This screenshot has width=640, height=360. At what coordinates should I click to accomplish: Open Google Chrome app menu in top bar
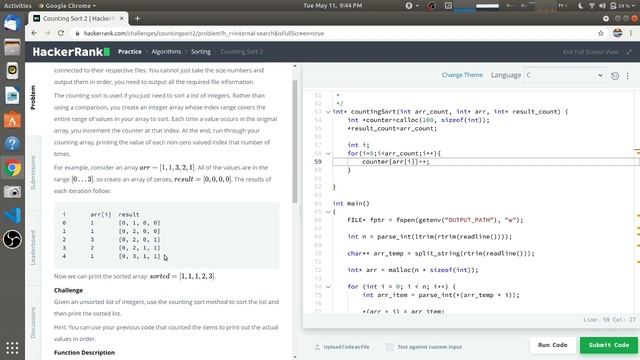67,6
